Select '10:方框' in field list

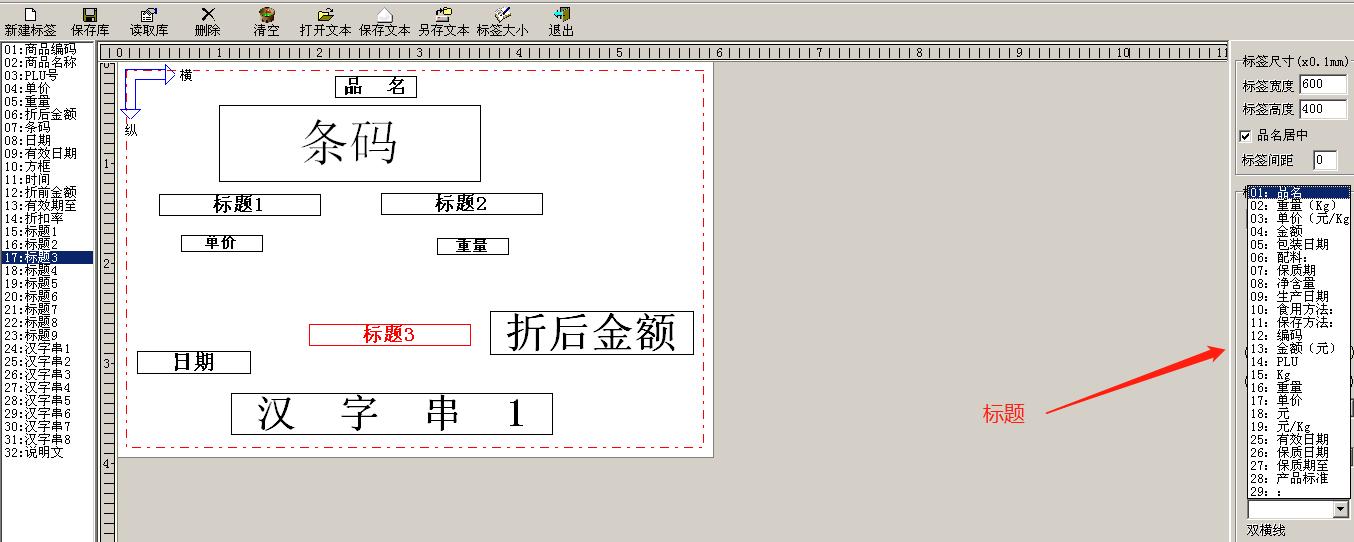[47, 166]
